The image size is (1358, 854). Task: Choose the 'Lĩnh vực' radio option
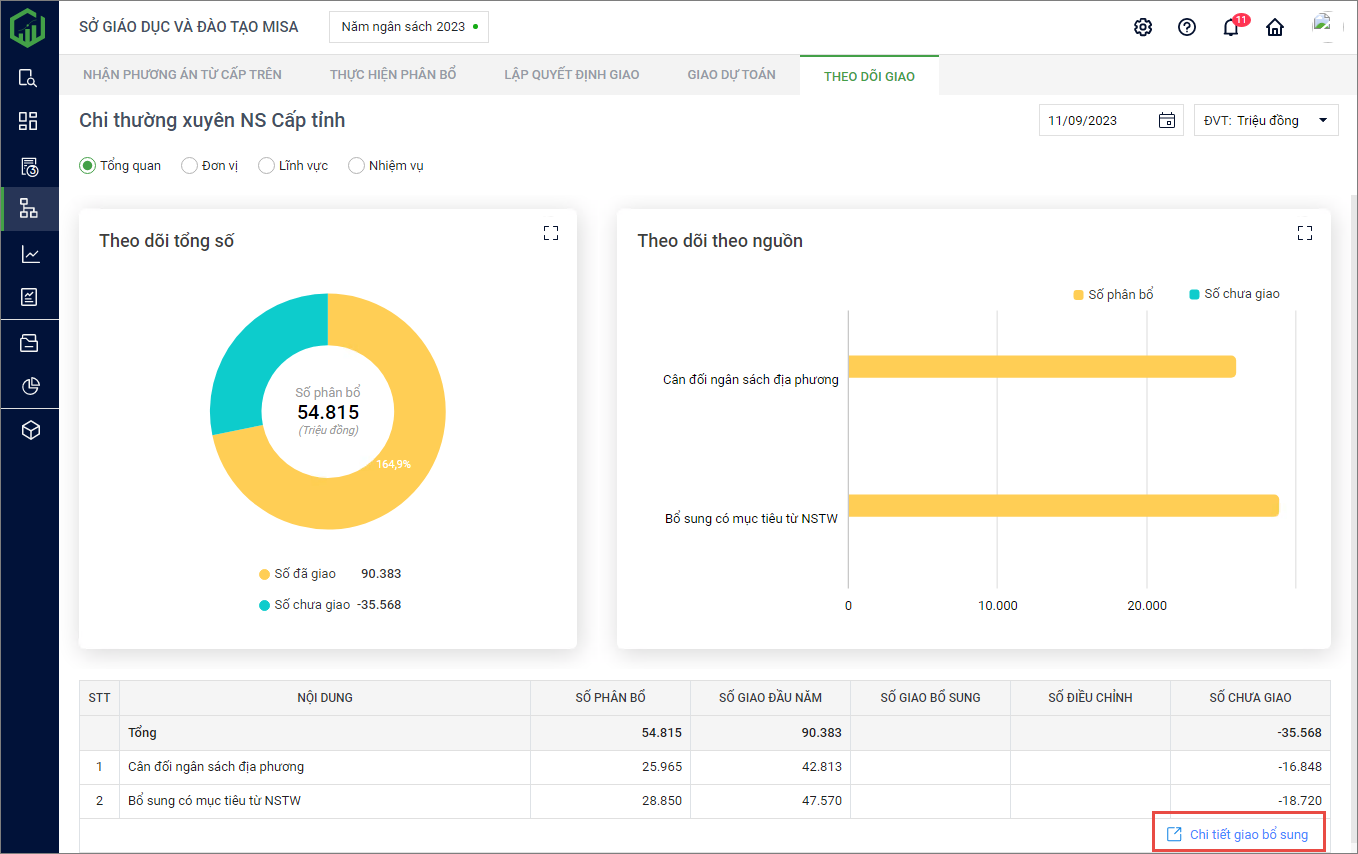[x=266, y=166]
